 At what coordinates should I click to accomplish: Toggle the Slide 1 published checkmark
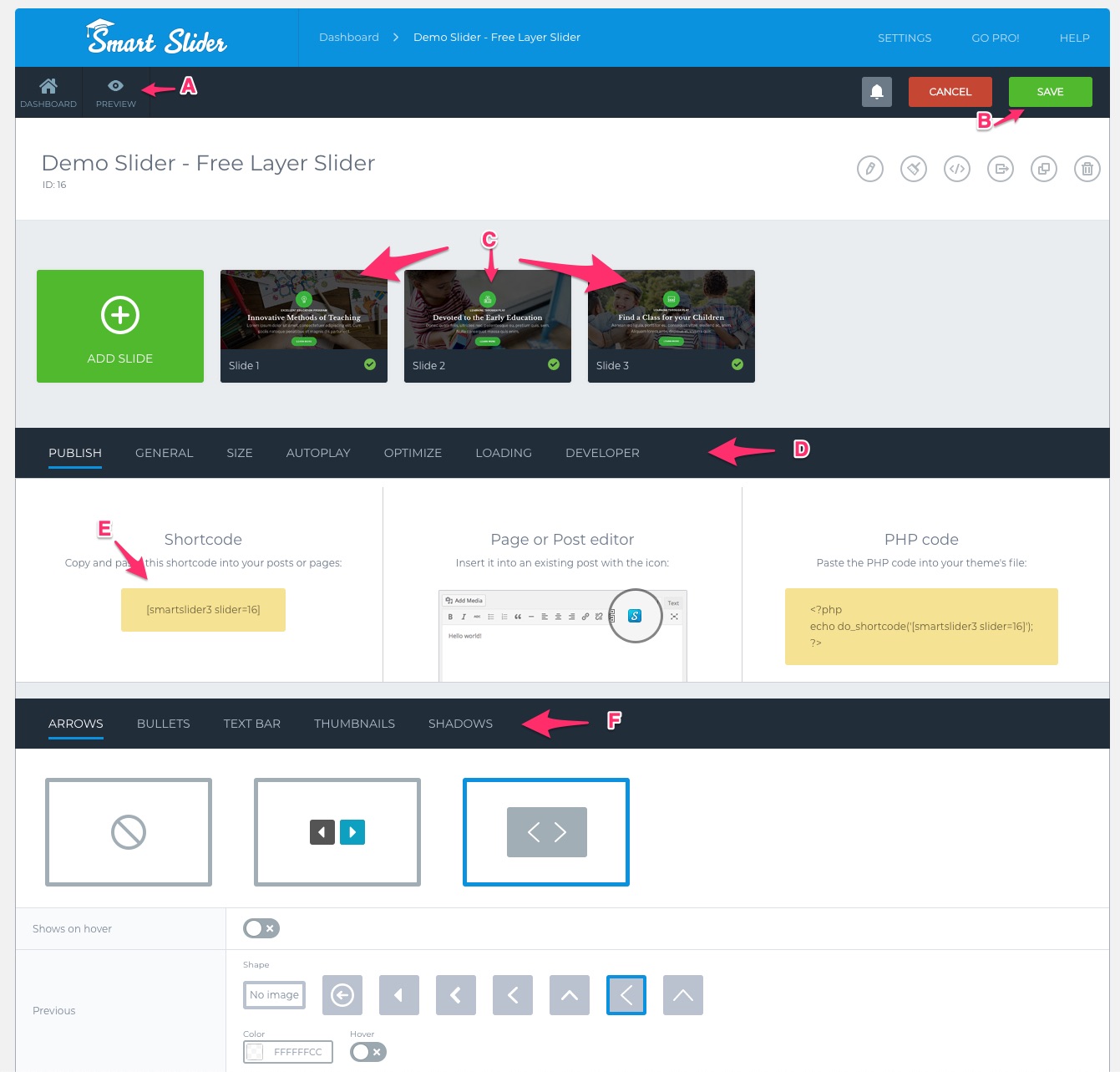coord(370,364)
